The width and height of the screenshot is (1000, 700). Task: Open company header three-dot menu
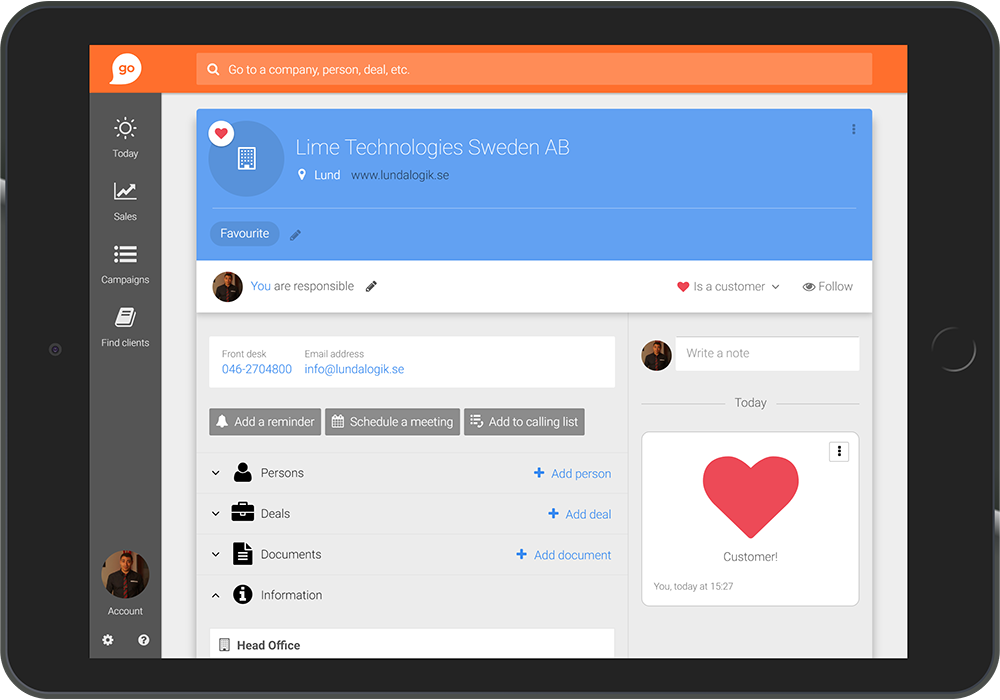[853, 129]
